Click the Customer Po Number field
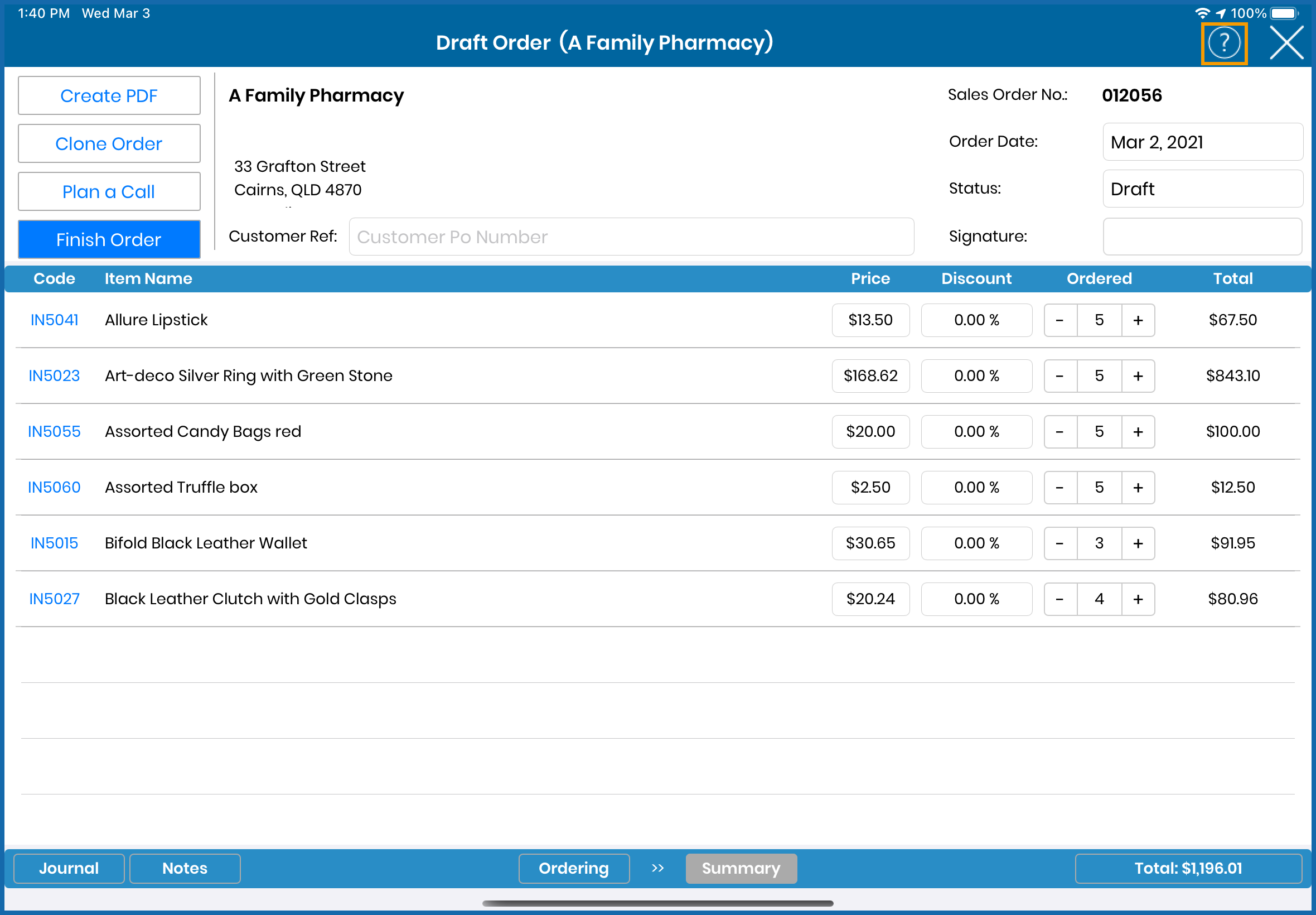 pos(631,236)
